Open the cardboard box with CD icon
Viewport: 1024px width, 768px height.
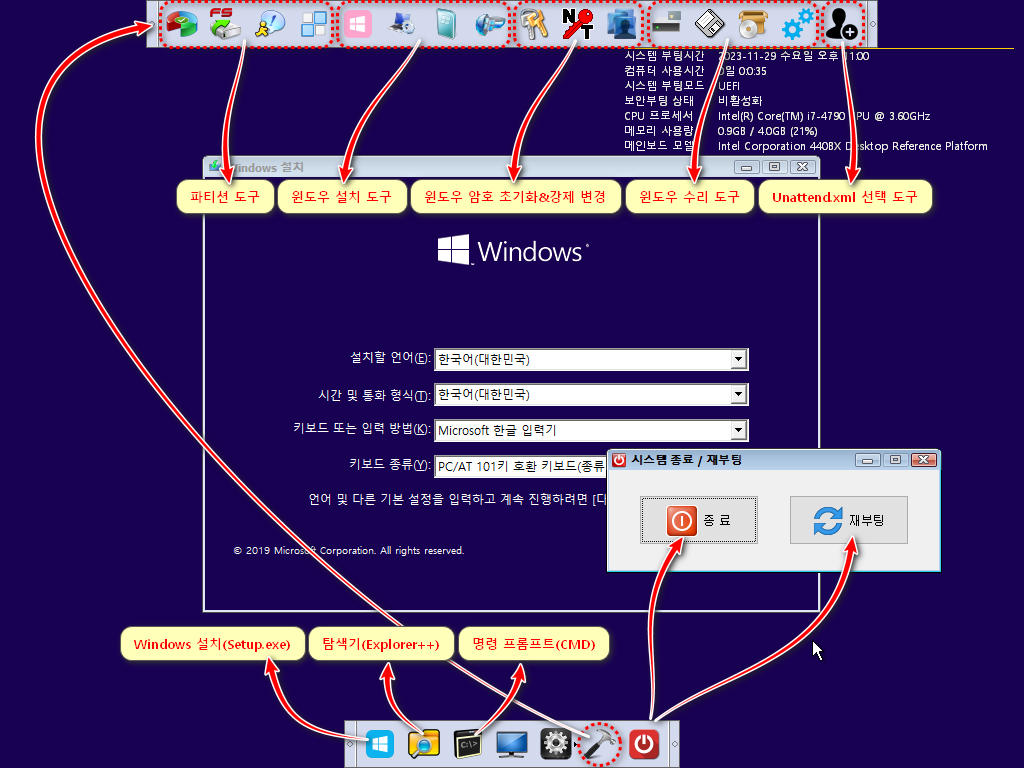[x=754, y=24]
